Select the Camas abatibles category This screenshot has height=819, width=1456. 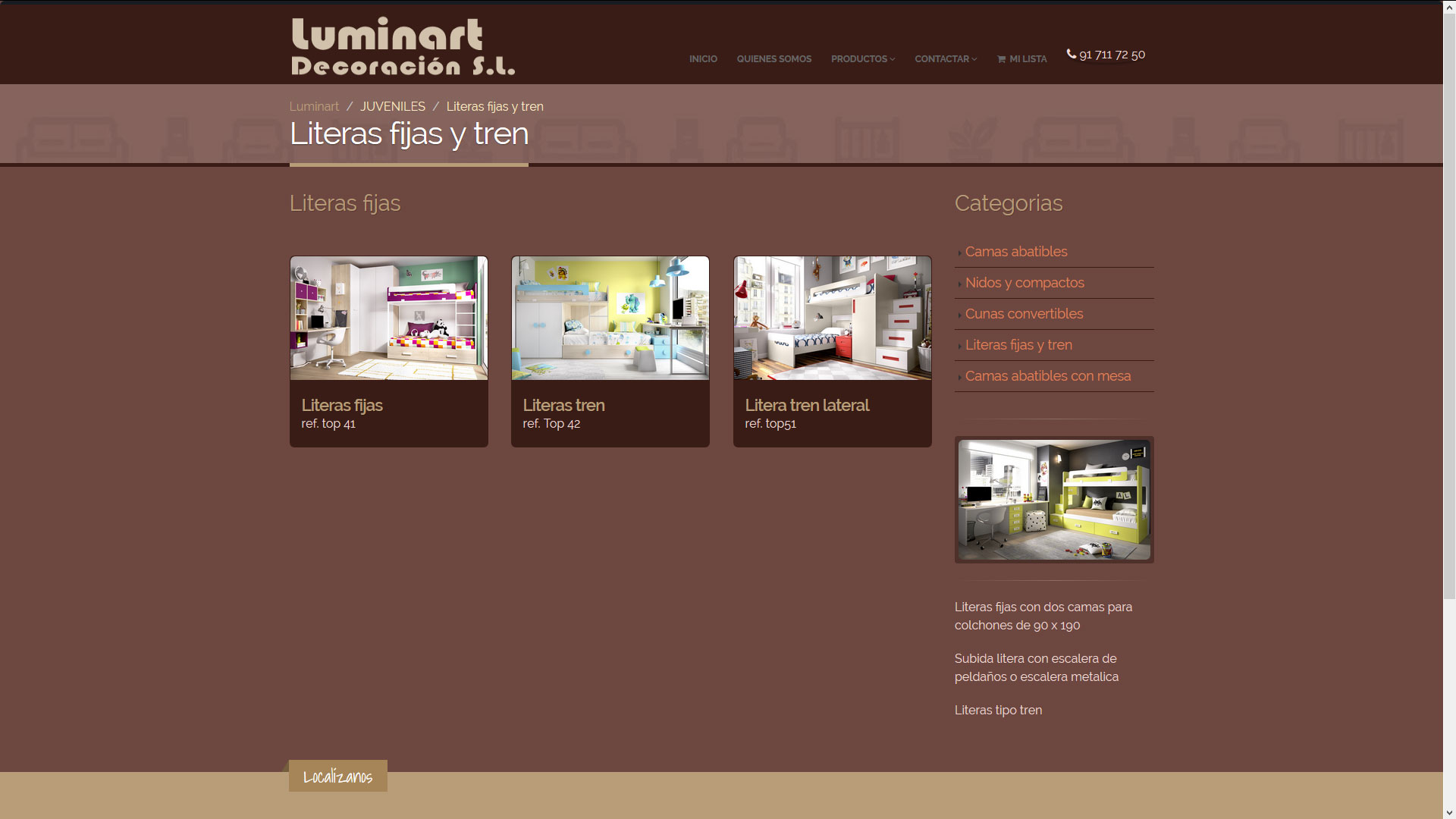tap(1015, 252)
